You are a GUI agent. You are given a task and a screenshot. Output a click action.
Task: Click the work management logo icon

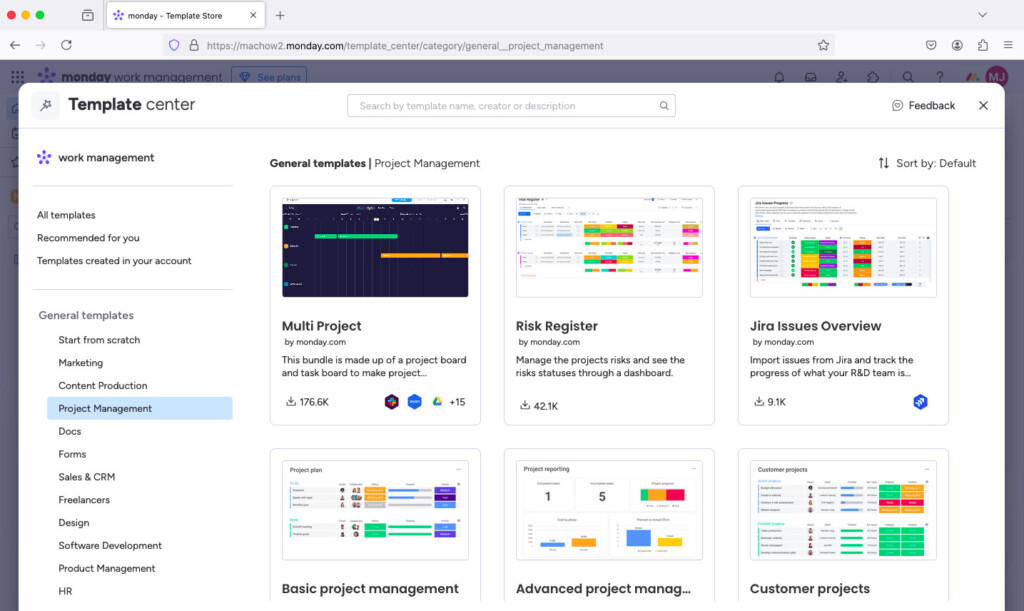pyautogui.click(x=44, y=157)
